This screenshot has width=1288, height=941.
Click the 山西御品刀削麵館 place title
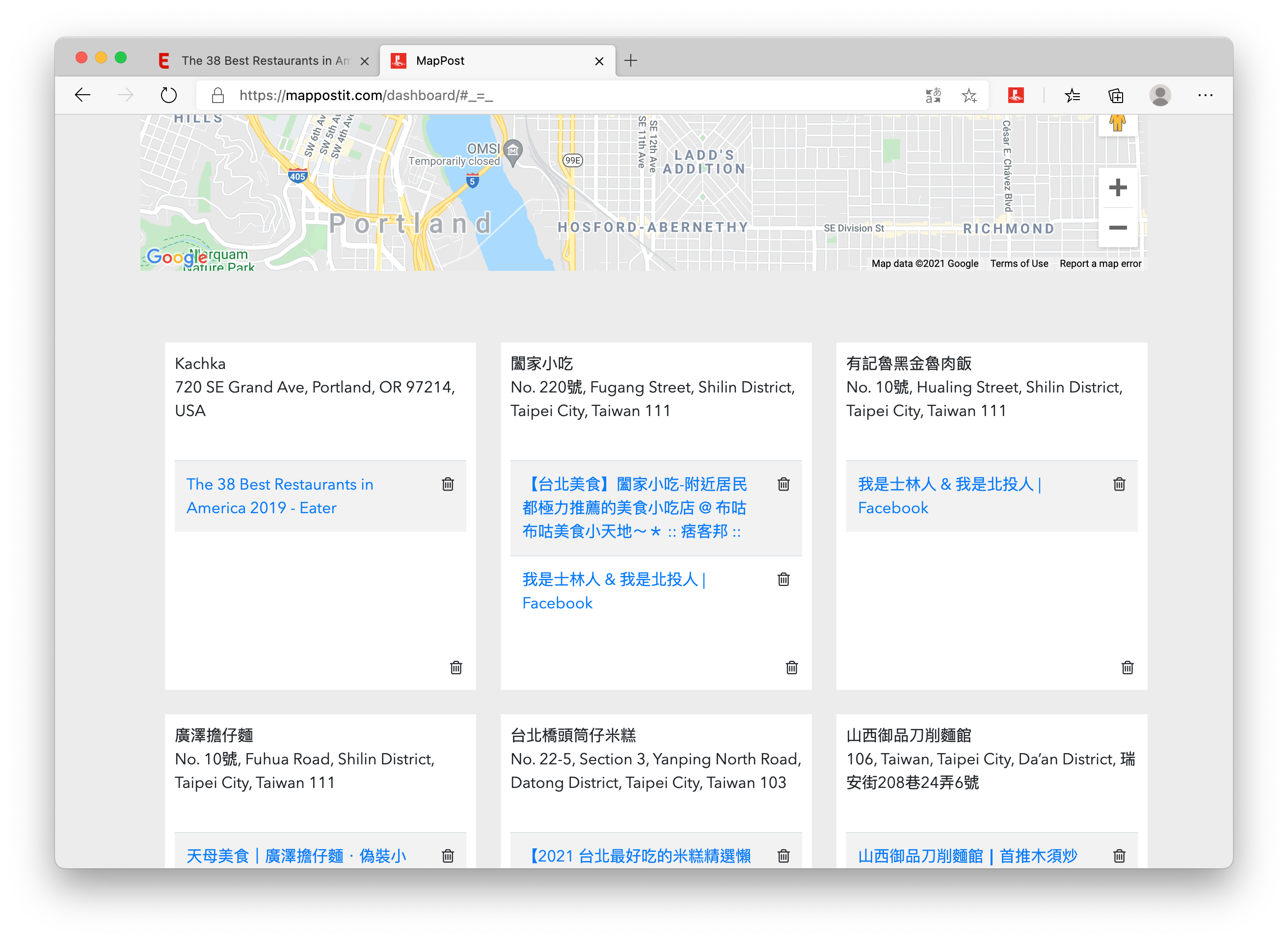[x=909, y=735]
